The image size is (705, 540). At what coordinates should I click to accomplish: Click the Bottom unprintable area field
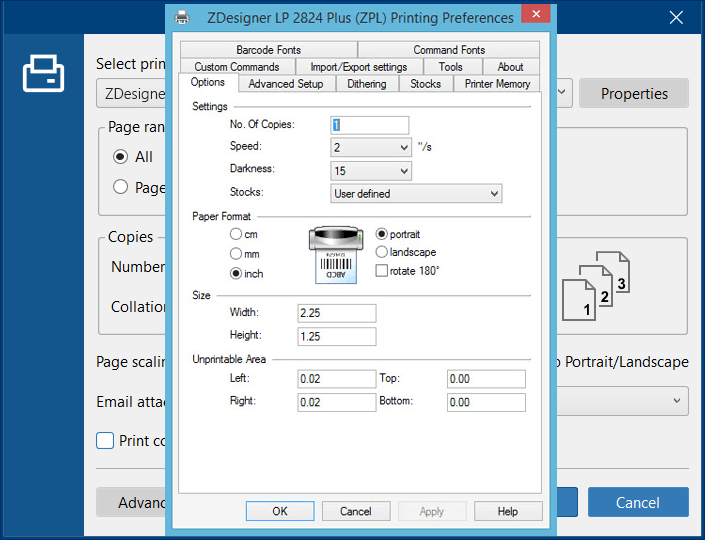tap(486, 402)
